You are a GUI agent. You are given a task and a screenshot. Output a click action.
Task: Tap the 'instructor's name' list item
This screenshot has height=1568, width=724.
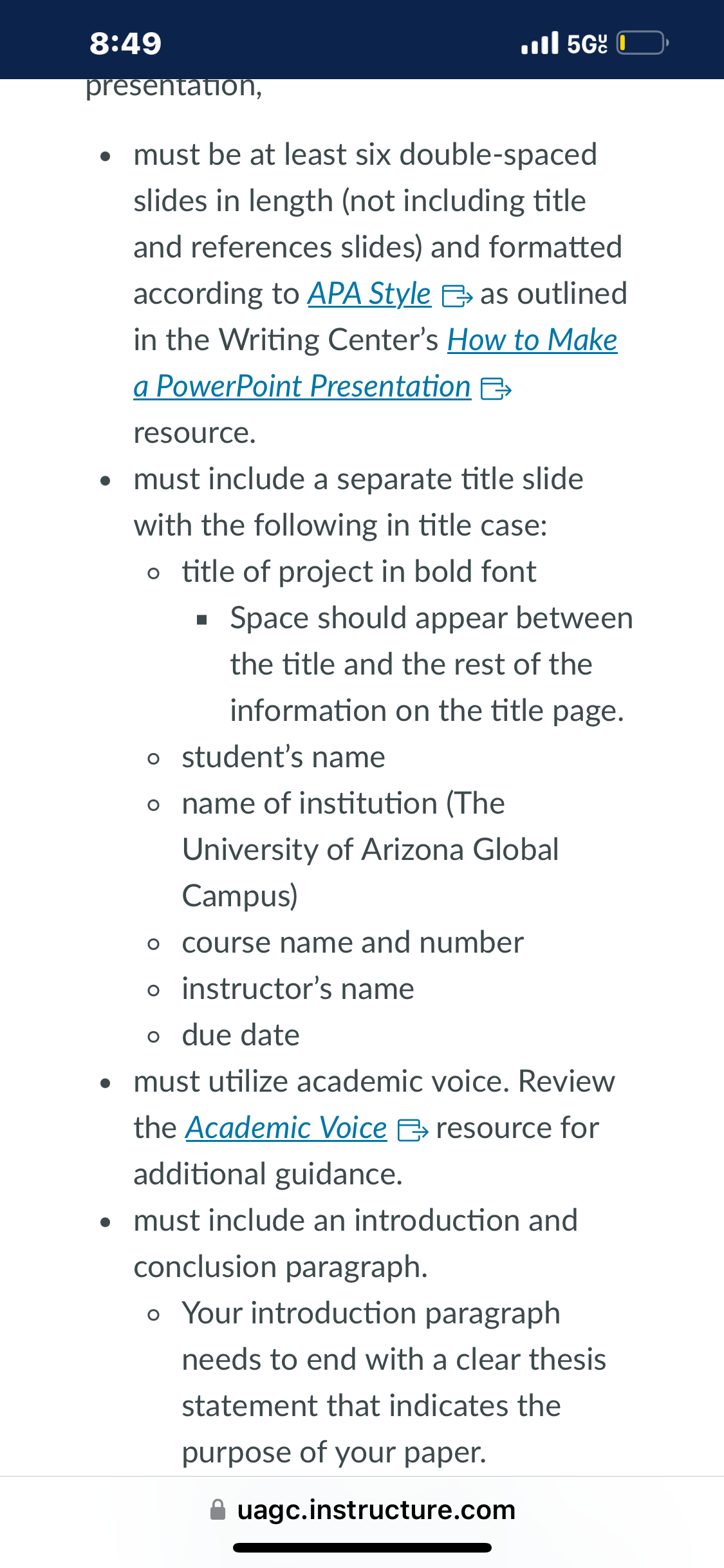click(x=298, y=989)
